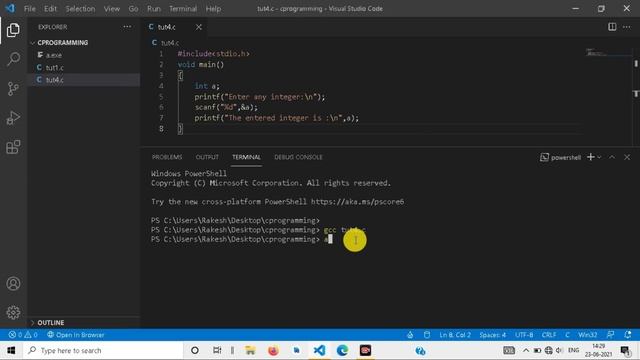This screenshot has width=640, height=360.
Task: Open the Edit menu
Action: [50, 9]
